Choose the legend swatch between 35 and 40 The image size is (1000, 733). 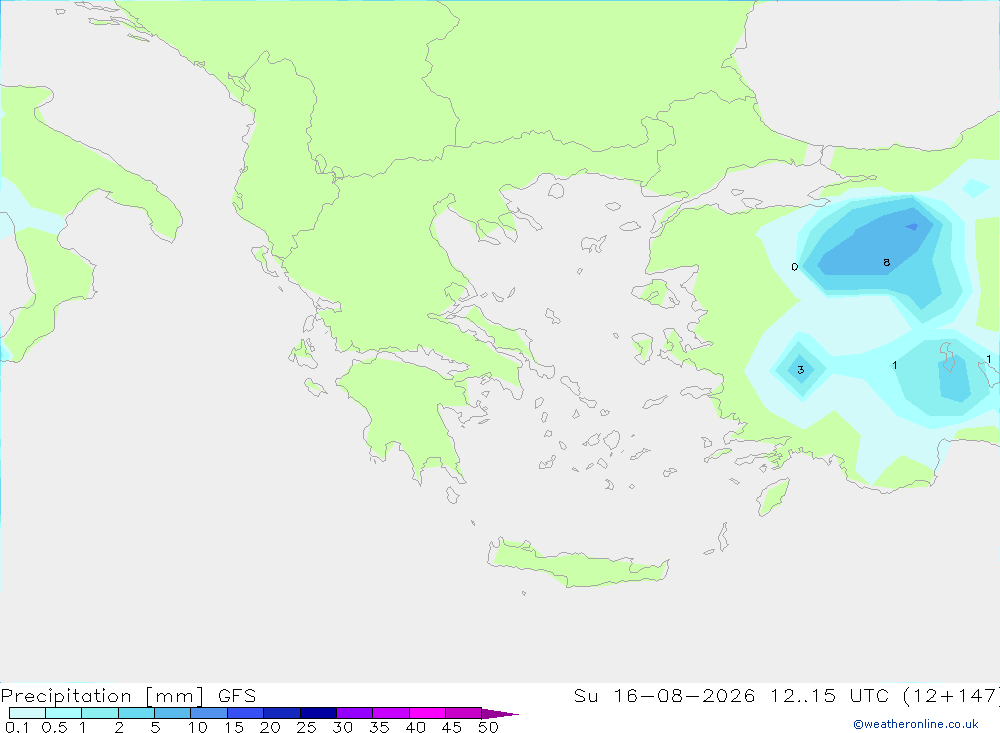390,713
